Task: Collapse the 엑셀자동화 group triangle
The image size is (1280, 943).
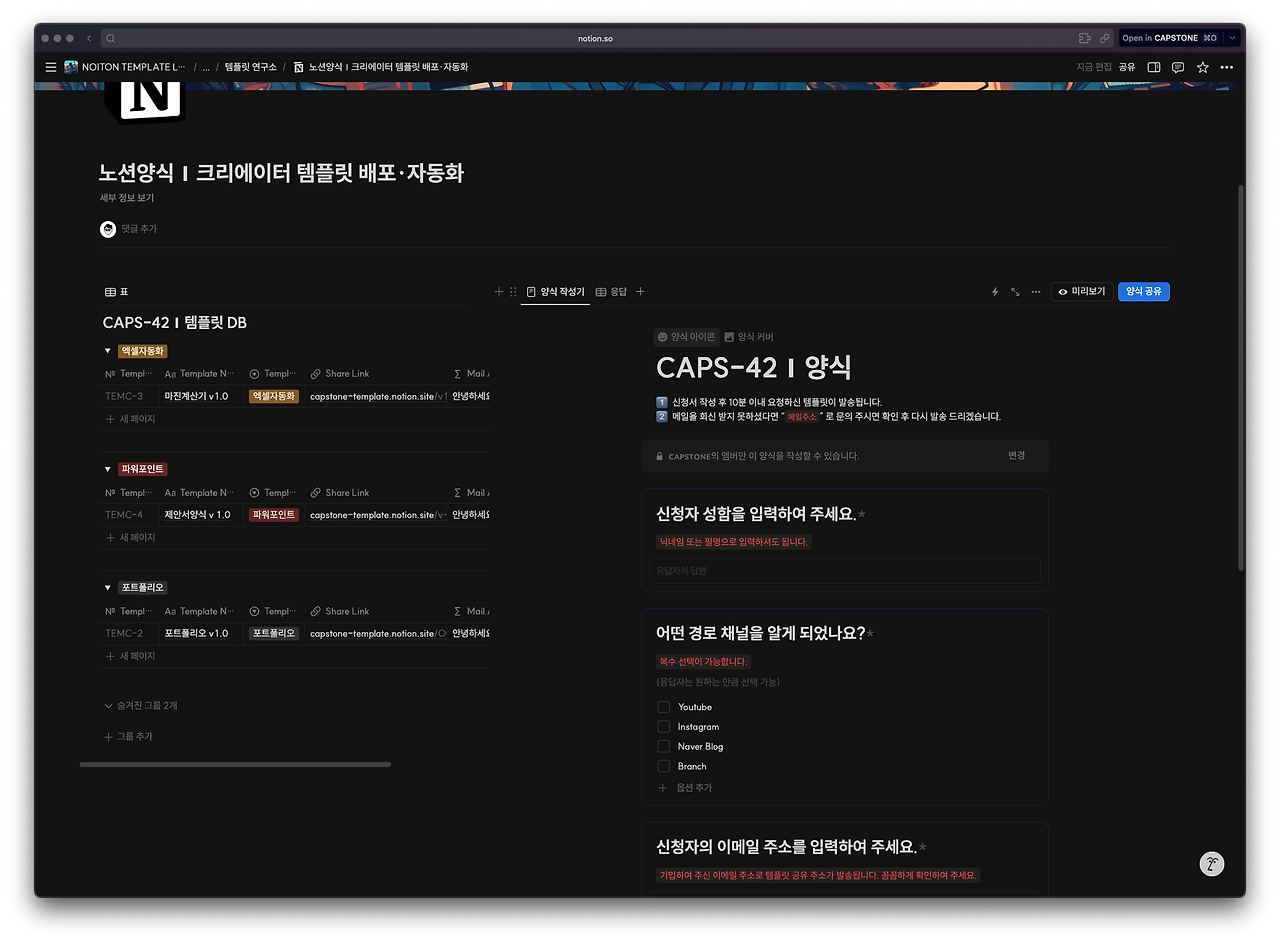Action: [108, 349]
